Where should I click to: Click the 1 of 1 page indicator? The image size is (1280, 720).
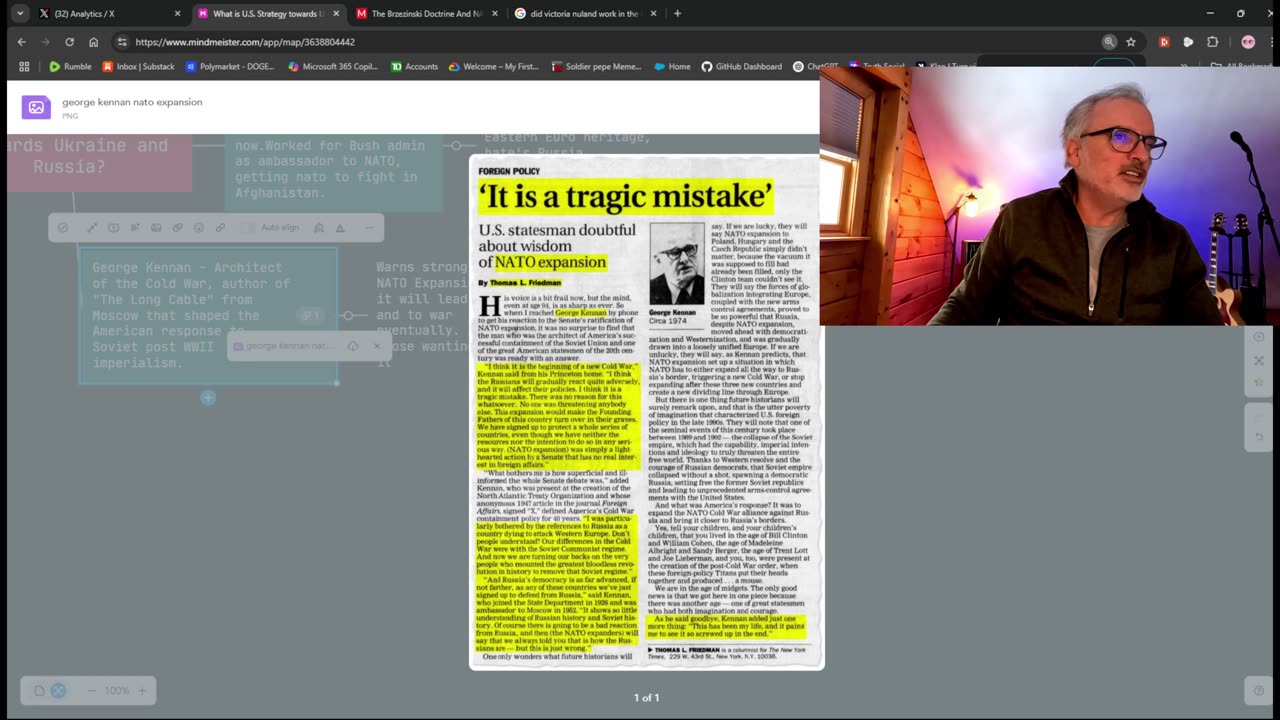click(x=647, y=697)
